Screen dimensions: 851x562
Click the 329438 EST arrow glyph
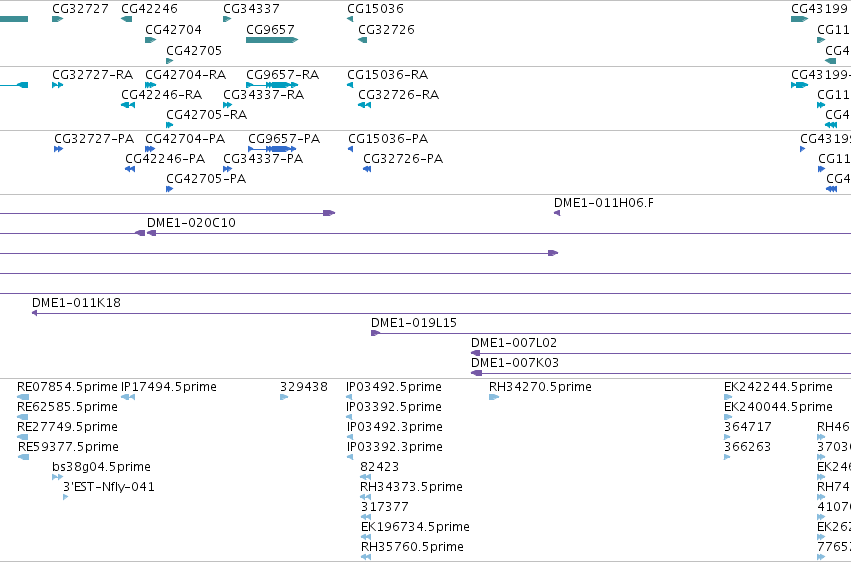coord(284,397)
